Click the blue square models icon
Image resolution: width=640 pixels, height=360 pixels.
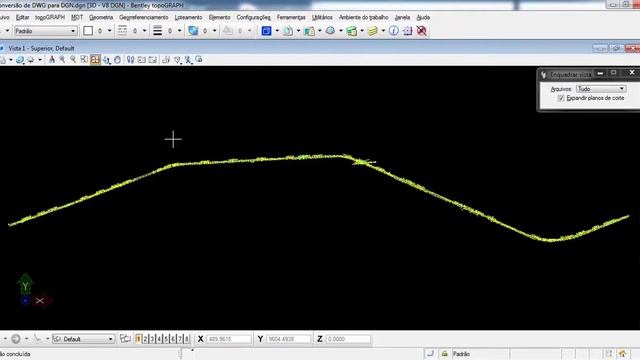click(x=266, y=31)
